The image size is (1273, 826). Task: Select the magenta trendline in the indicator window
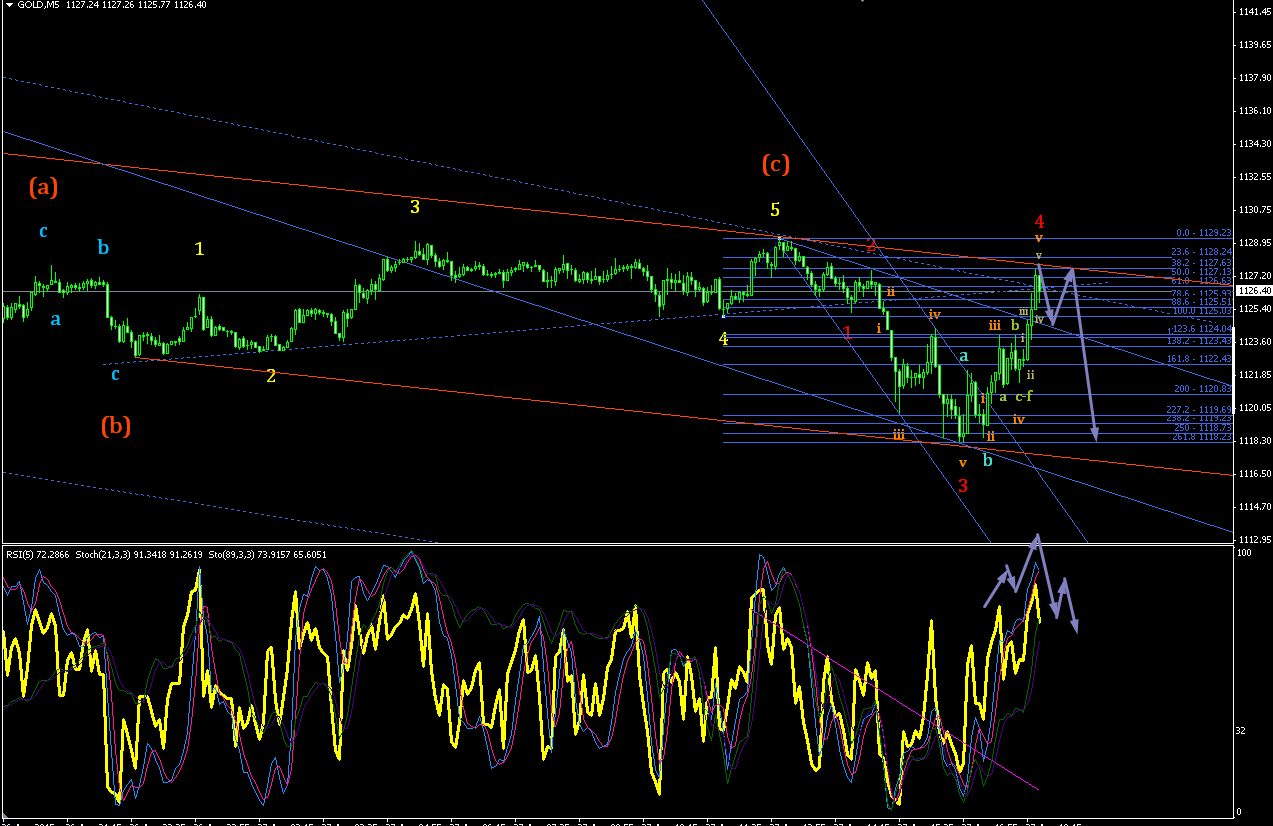[905, 706]
